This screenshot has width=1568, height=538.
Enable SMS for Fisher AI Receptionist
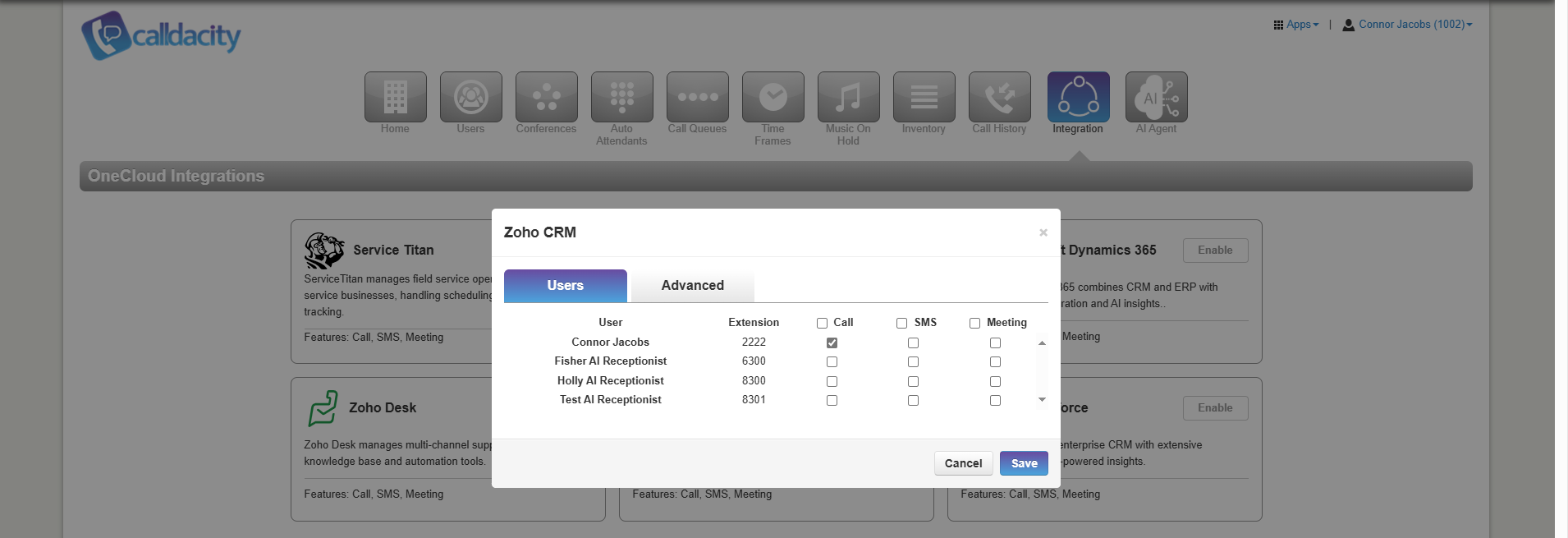(x=913, y=362)
